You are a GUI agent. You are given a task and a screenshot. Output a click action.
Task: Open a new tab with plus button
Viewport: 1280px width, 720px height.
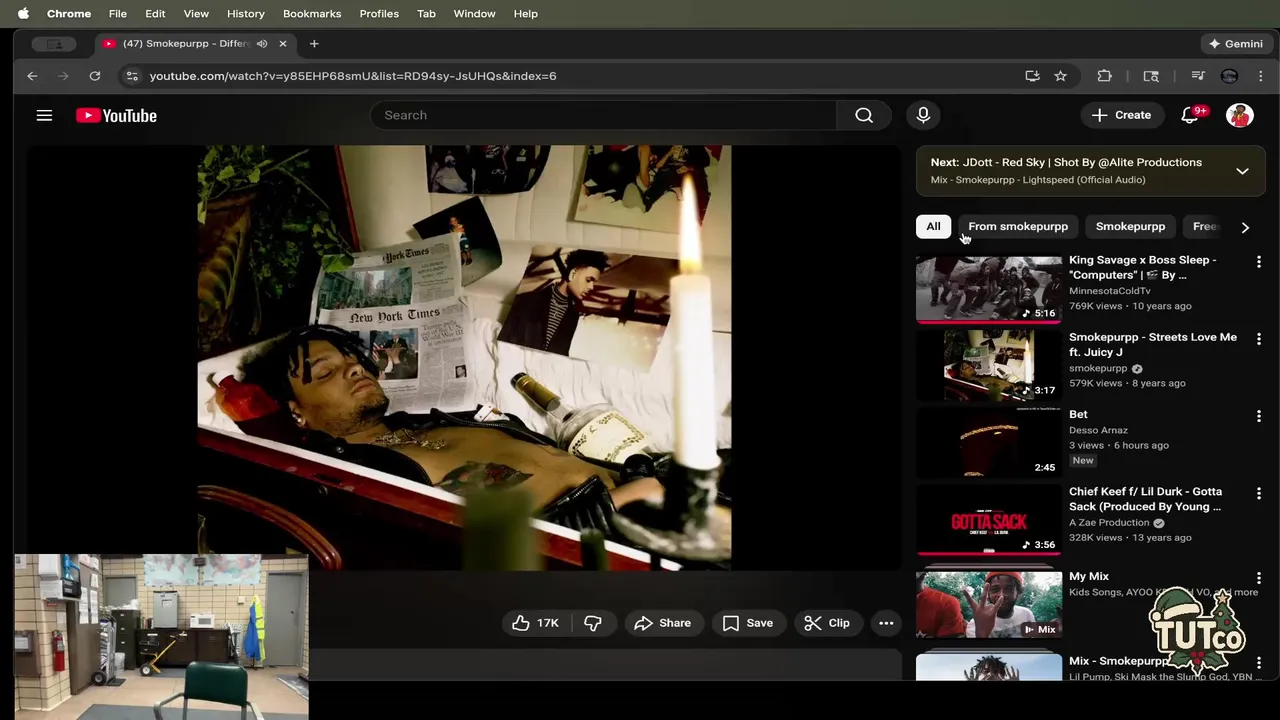[314, 44]
